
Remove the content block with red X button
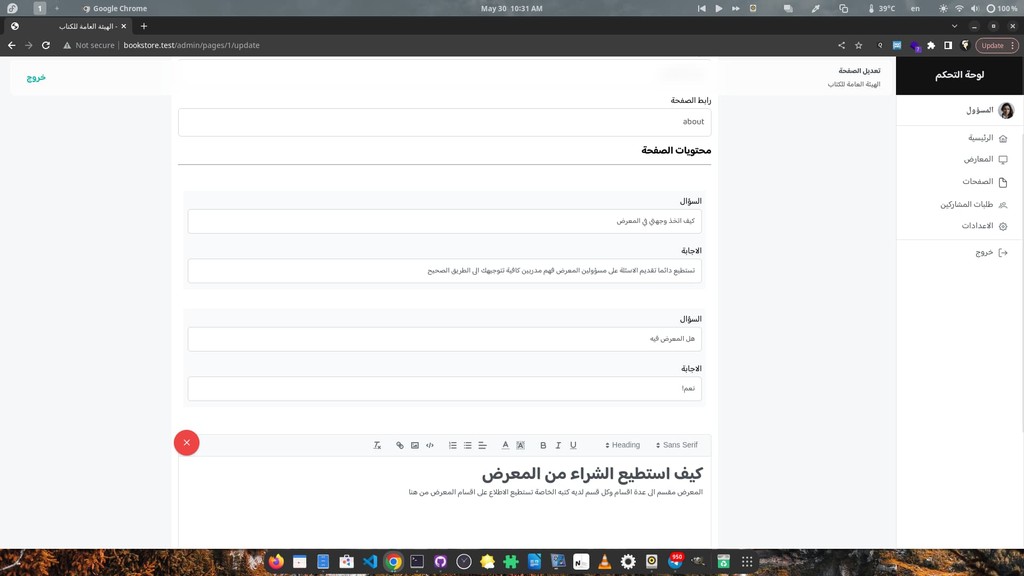[x=187, y=443]
